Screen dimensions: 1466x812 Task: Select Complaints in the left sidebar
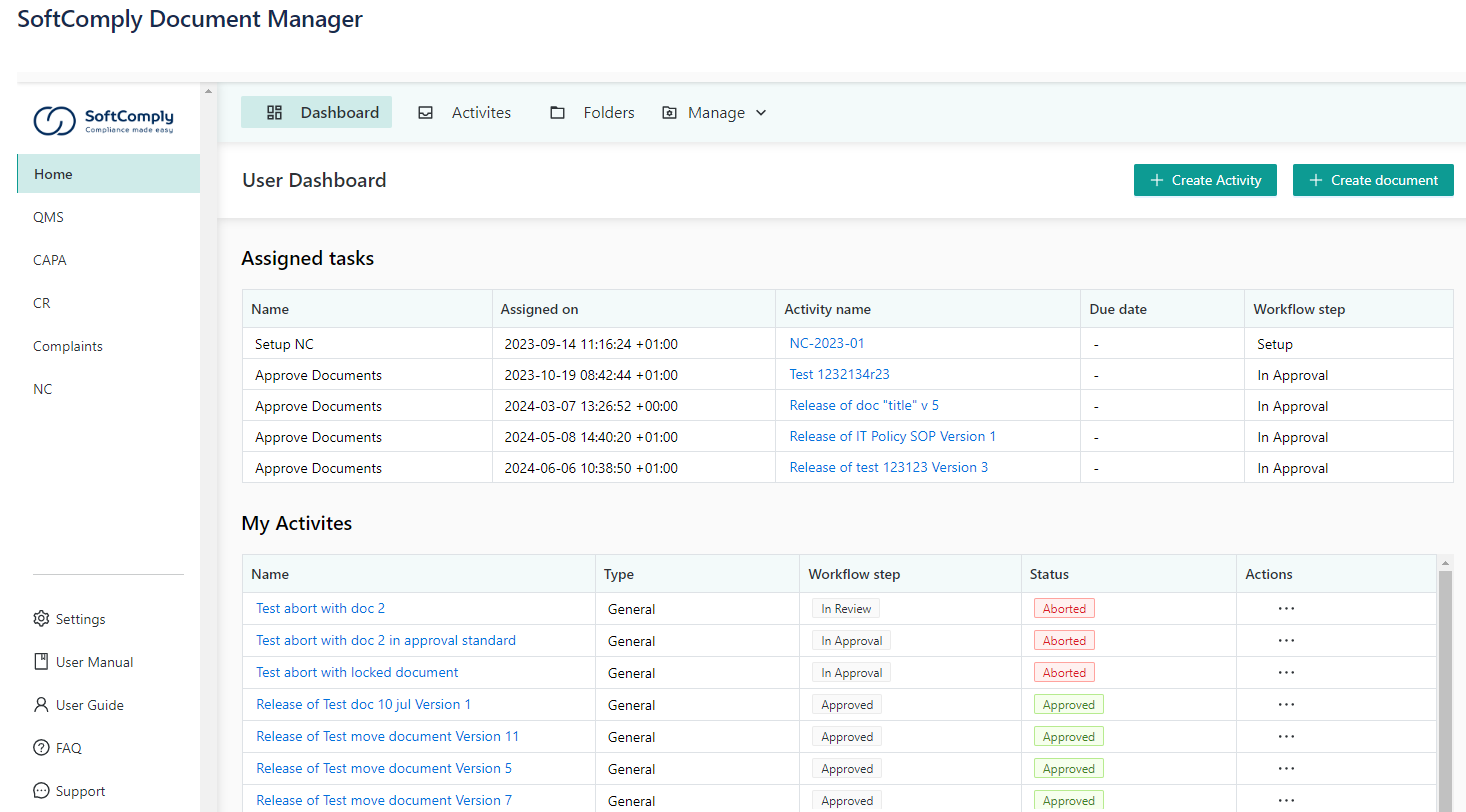coord(68,346)
